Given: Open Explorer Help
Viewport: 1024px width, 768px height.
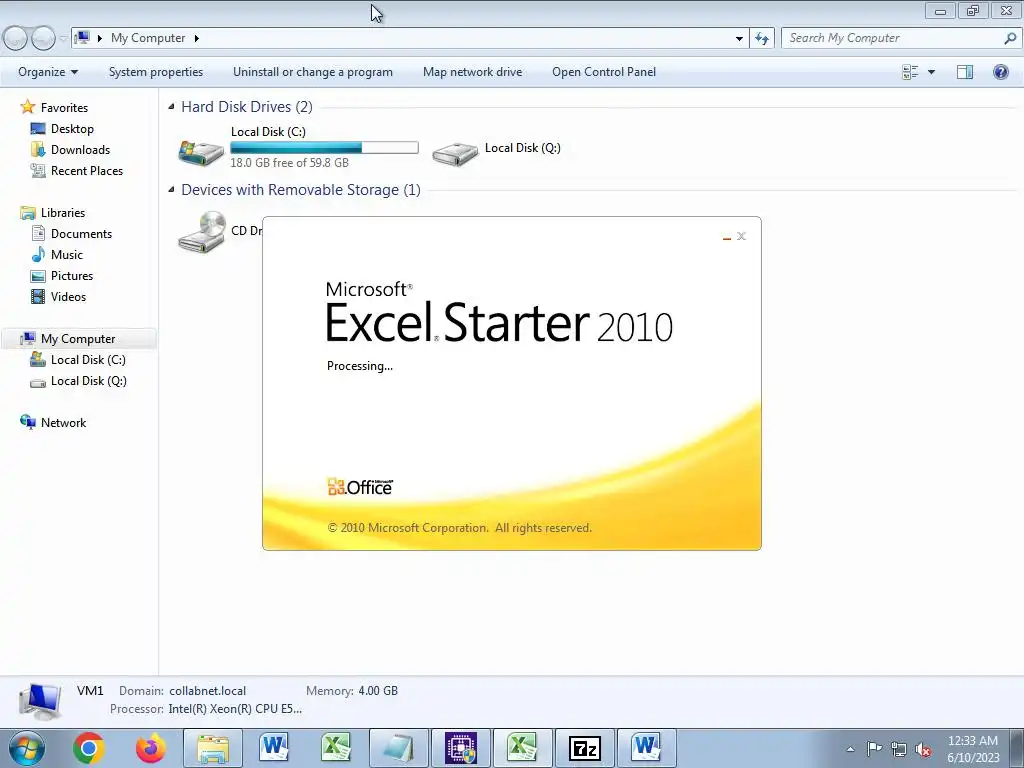Looking at the screenshot, I should (x=1000, y=72).
